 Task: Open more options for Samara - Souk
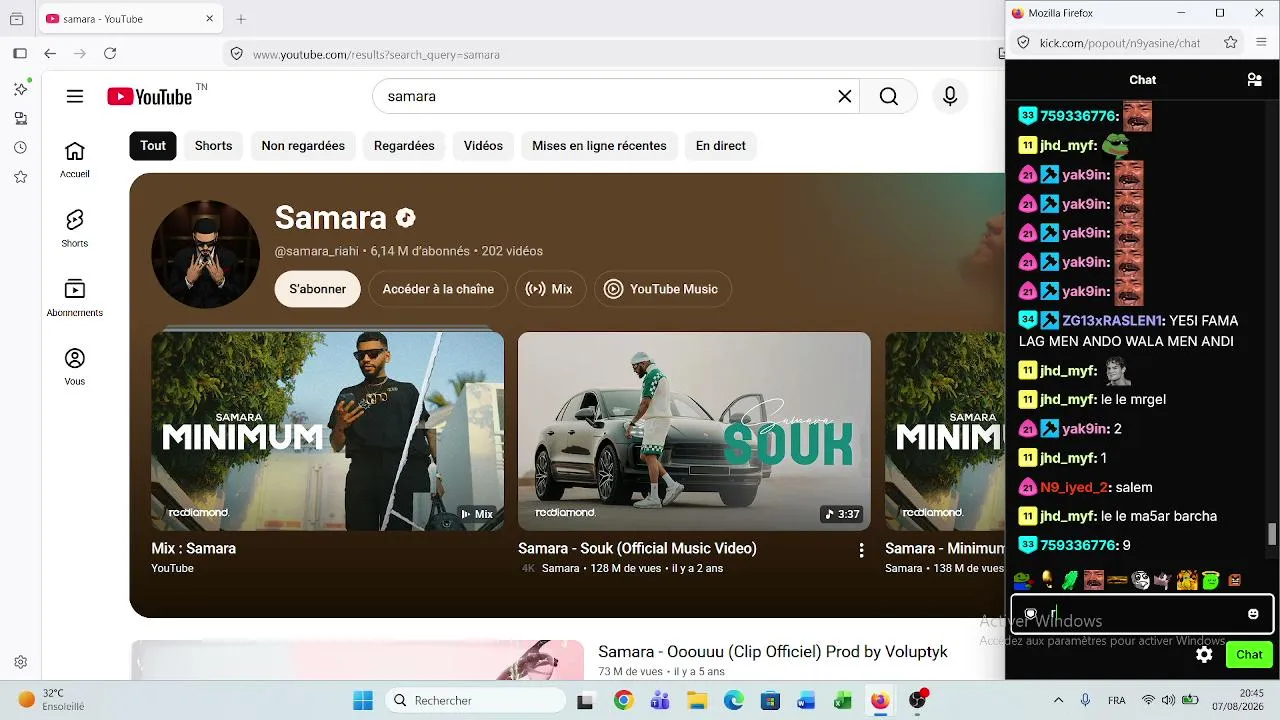(x=861, y=550)
